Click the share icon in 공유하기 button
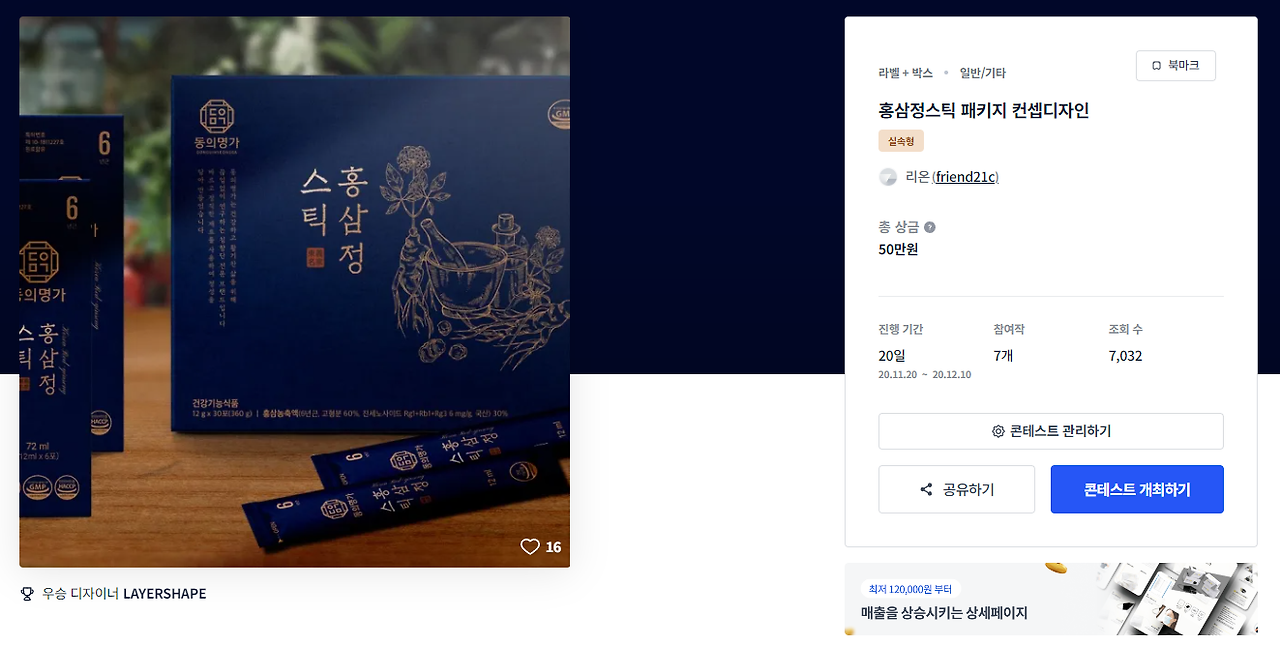Viewport: 1280px width, 645px height. pos(926,490)
